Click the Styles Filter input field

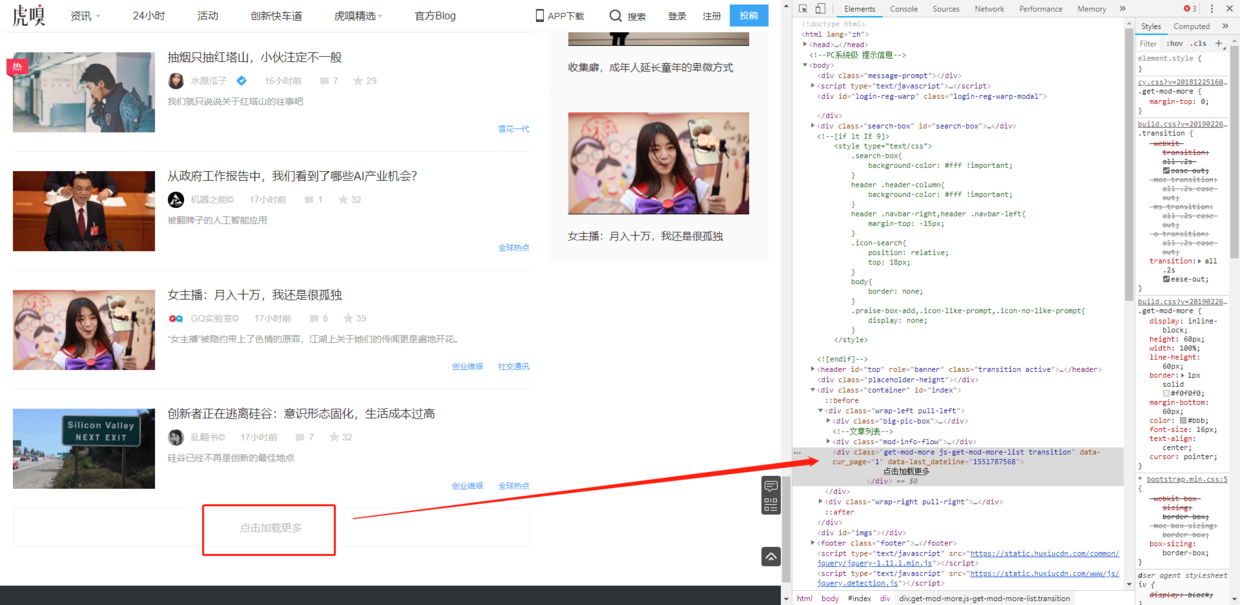(1150, 44)
